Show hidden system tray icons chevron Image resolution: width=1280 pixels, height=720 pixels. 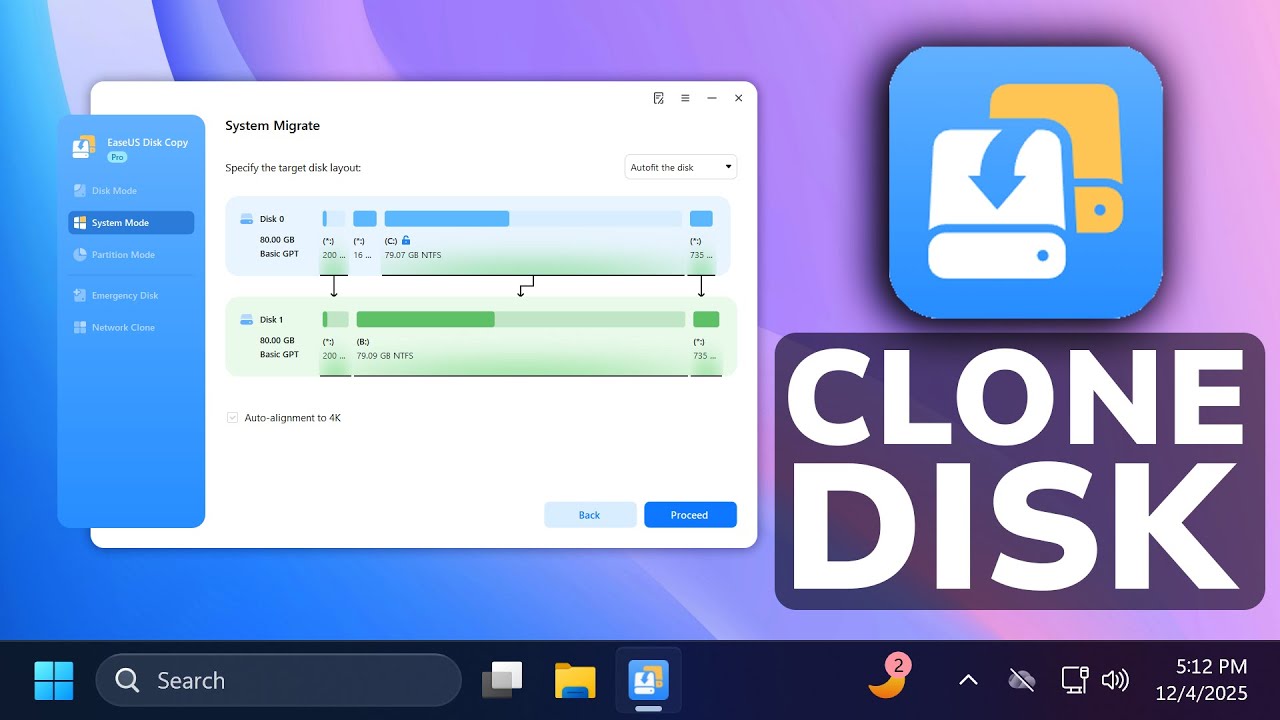click(968, 680)
